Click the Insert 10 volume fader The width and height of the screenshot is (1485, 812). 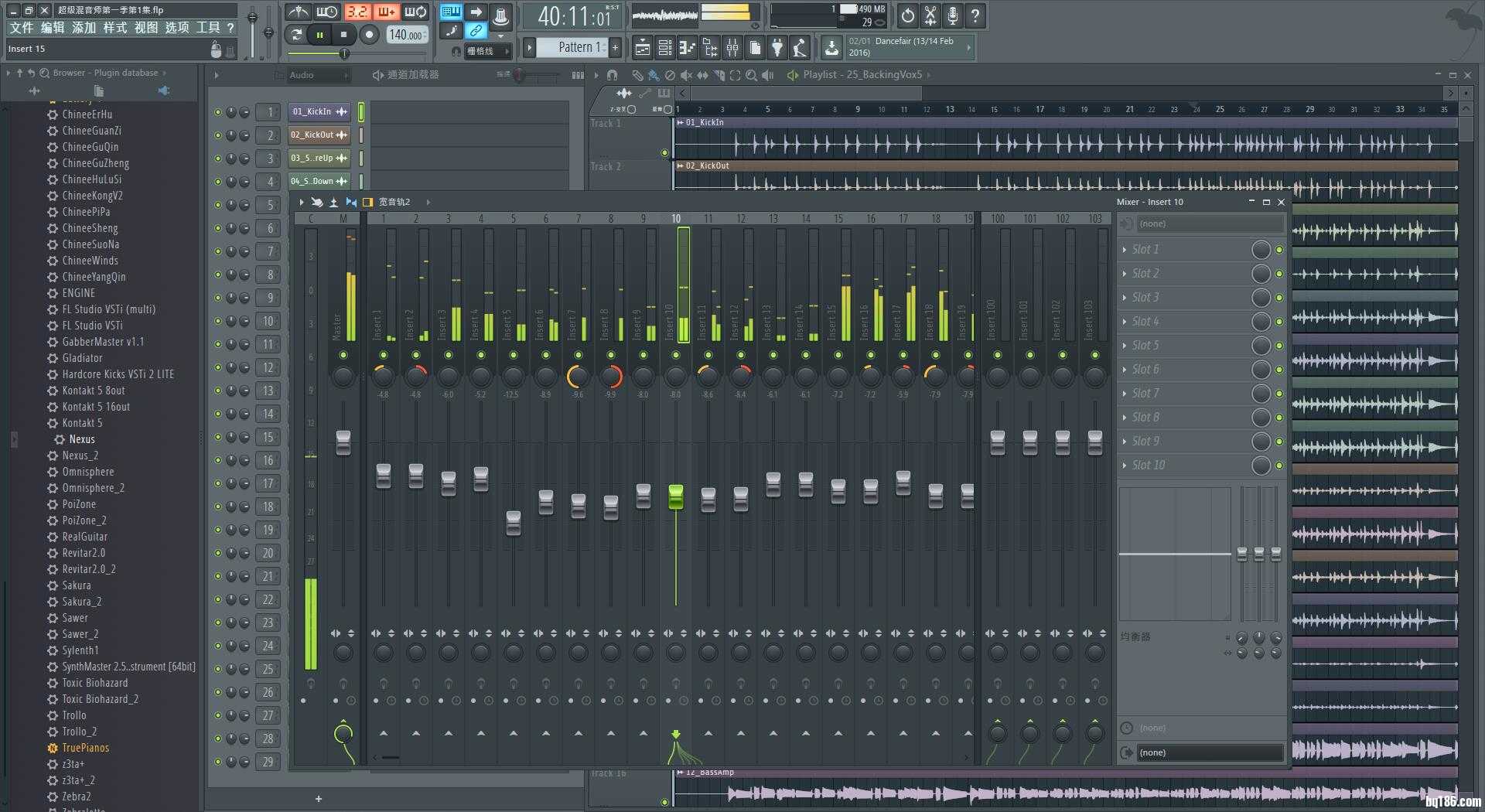[x=676, y=496]
